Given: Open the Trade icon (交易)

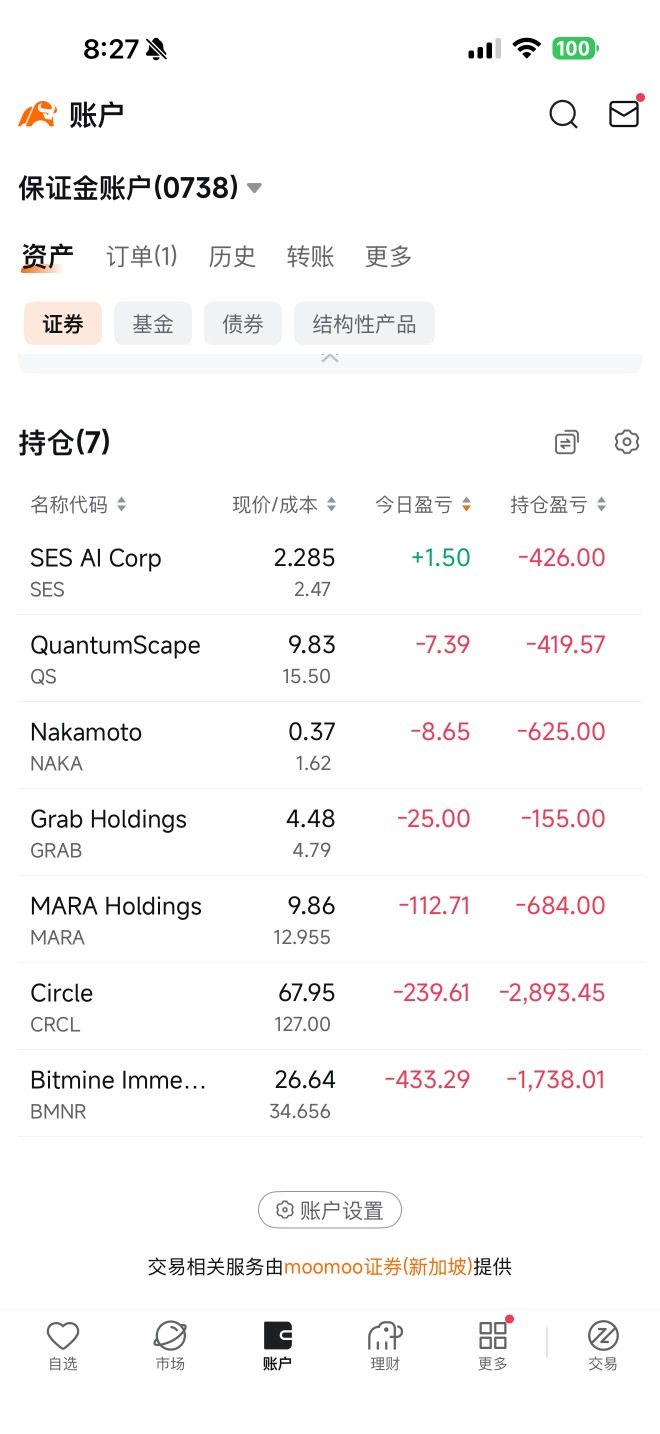Looking at the screenshot, I should (x=603, y=1345).
